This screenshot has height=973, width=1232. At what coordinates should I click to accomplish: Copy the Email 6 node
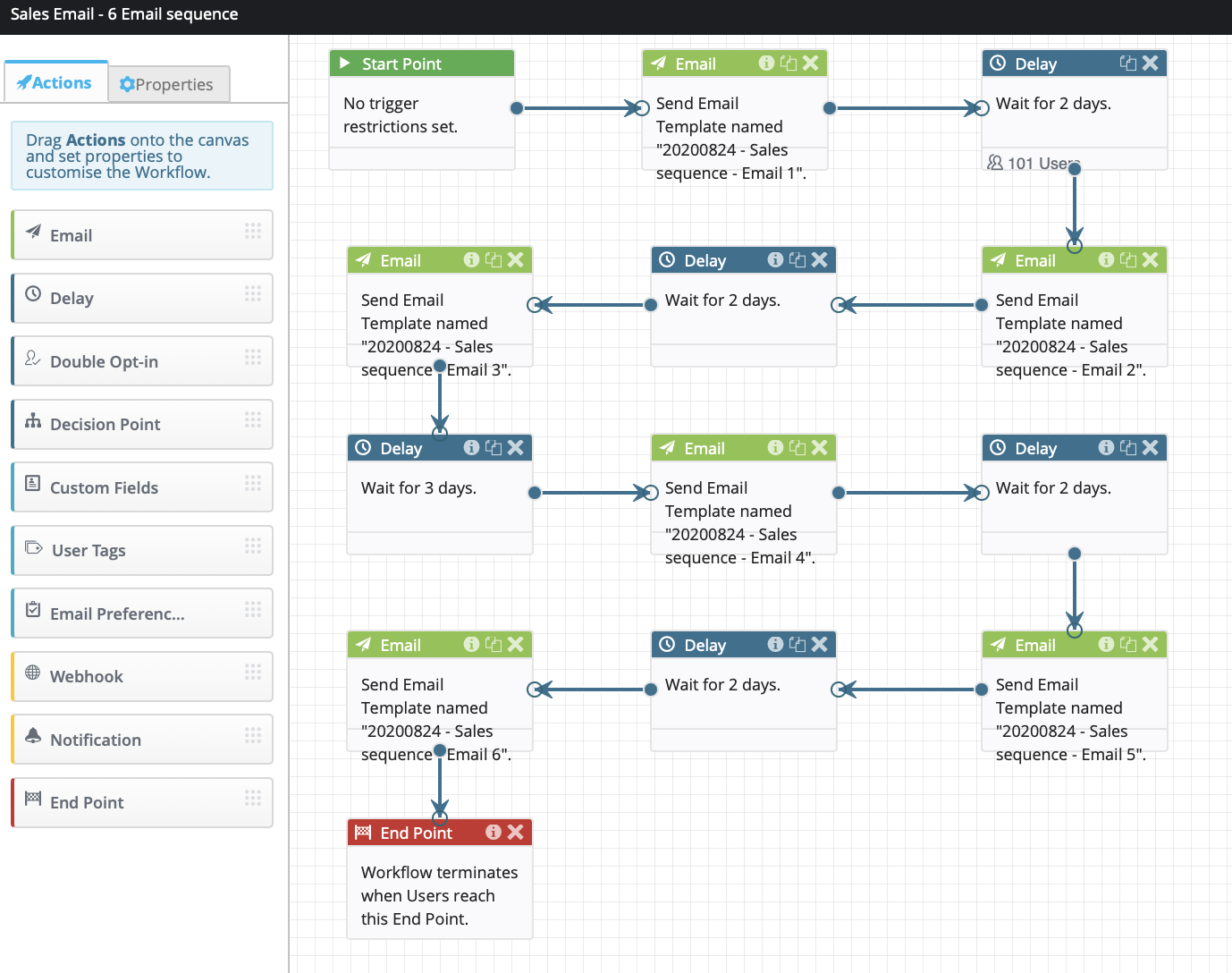tap(494, 644)
